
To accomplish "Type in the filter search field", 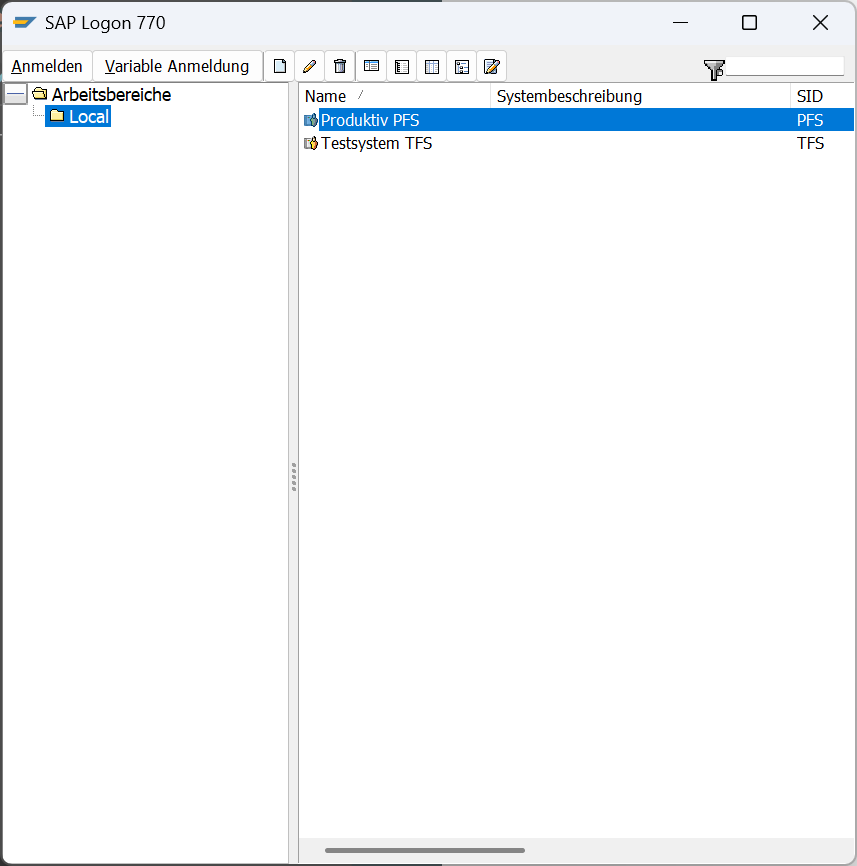I will 785,67.
